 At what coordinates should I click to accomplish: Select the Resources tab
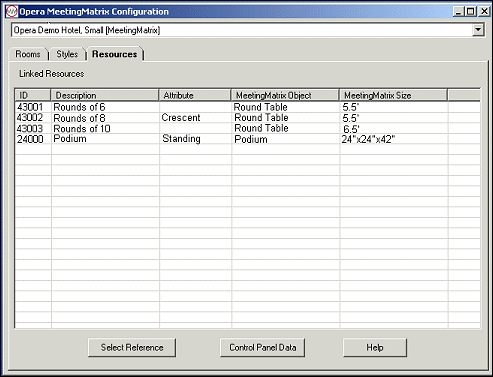(115, 54)
